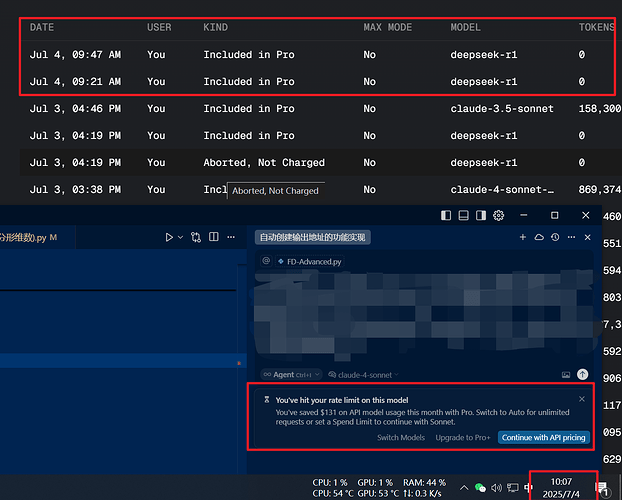Screen dimensions: 622x500
Task: Start a new chat with plus icon
Action: pos(523,237)
